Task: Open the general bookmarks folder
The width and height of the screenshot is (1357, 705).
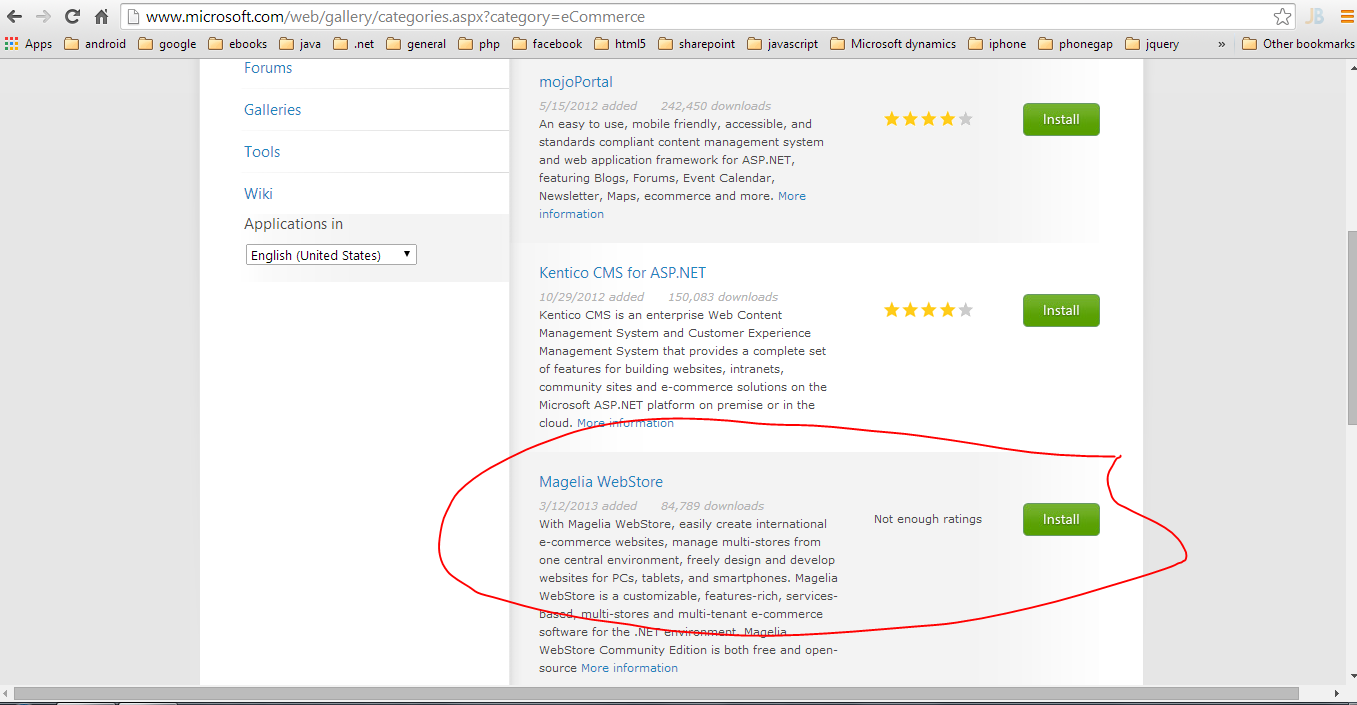Action: tap(416, 44)
